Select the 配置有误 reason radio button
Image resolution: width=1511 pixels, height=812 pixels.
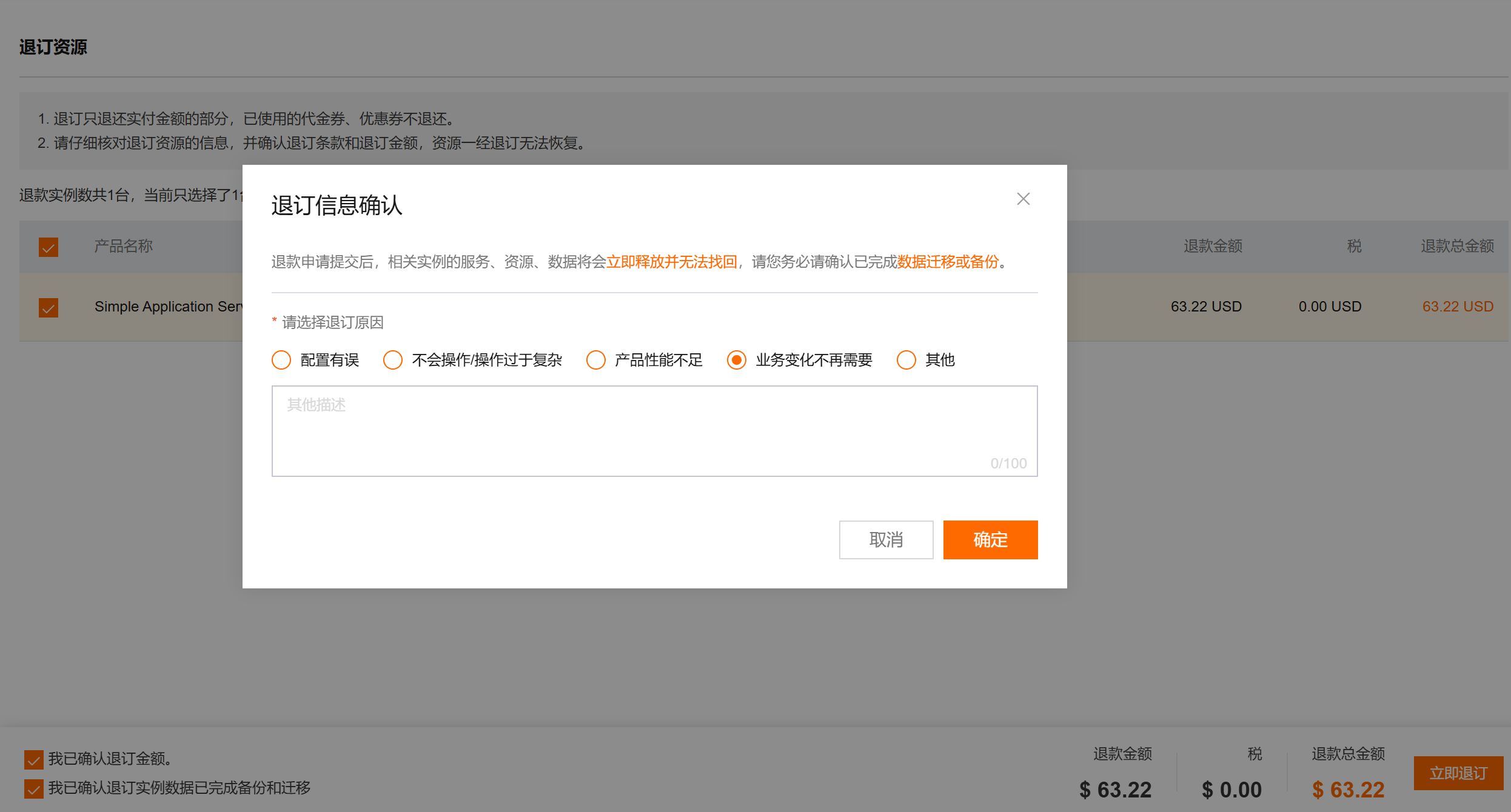coord(281,360)
